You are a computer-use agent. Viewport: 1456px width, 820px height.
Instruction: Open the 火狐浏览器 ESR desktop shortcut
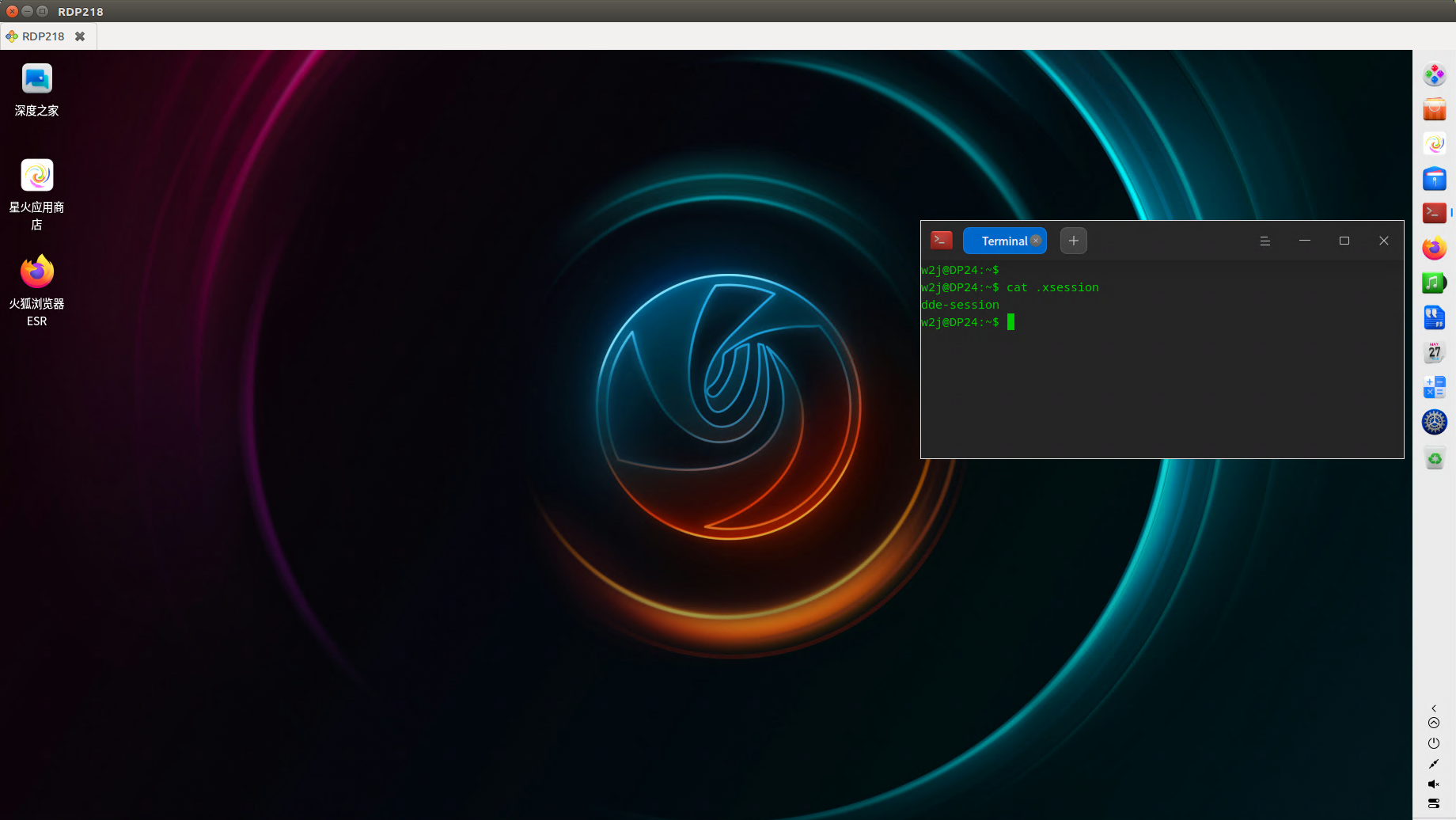click(x=37, y=290)
